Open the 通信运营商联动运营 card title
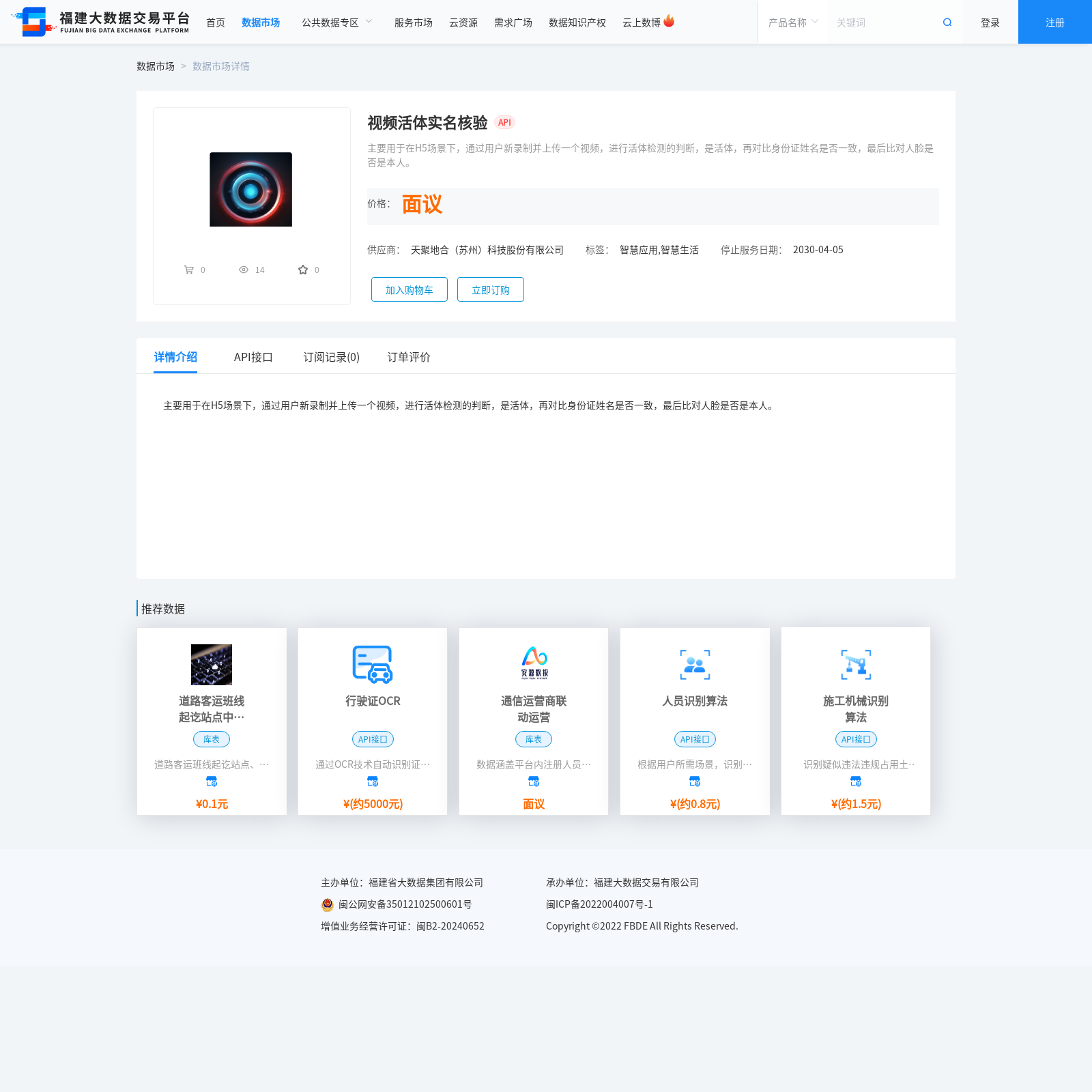 point(534,709)
